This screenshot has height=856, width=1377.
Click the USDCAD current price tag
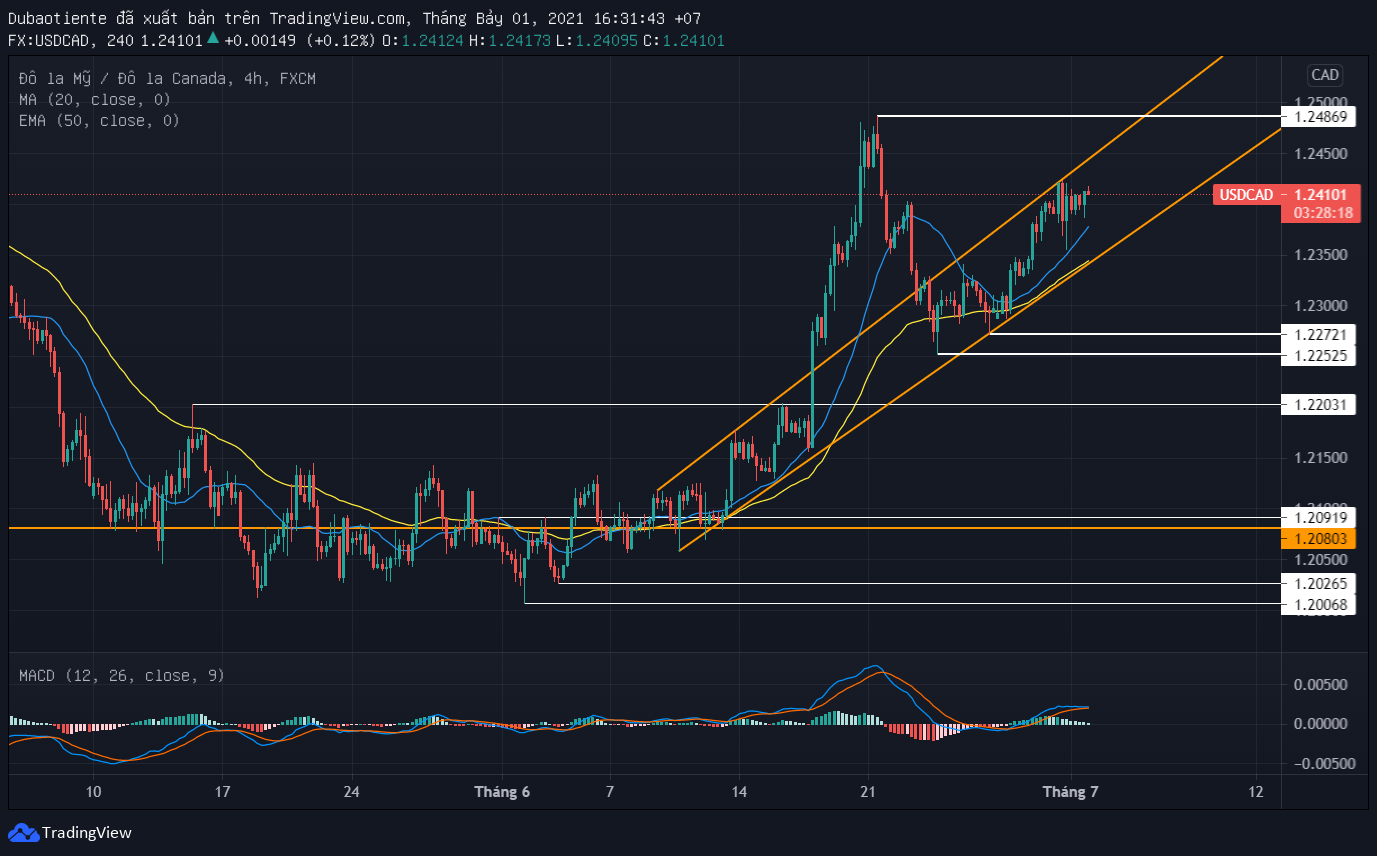click(x=1286, y=195)
